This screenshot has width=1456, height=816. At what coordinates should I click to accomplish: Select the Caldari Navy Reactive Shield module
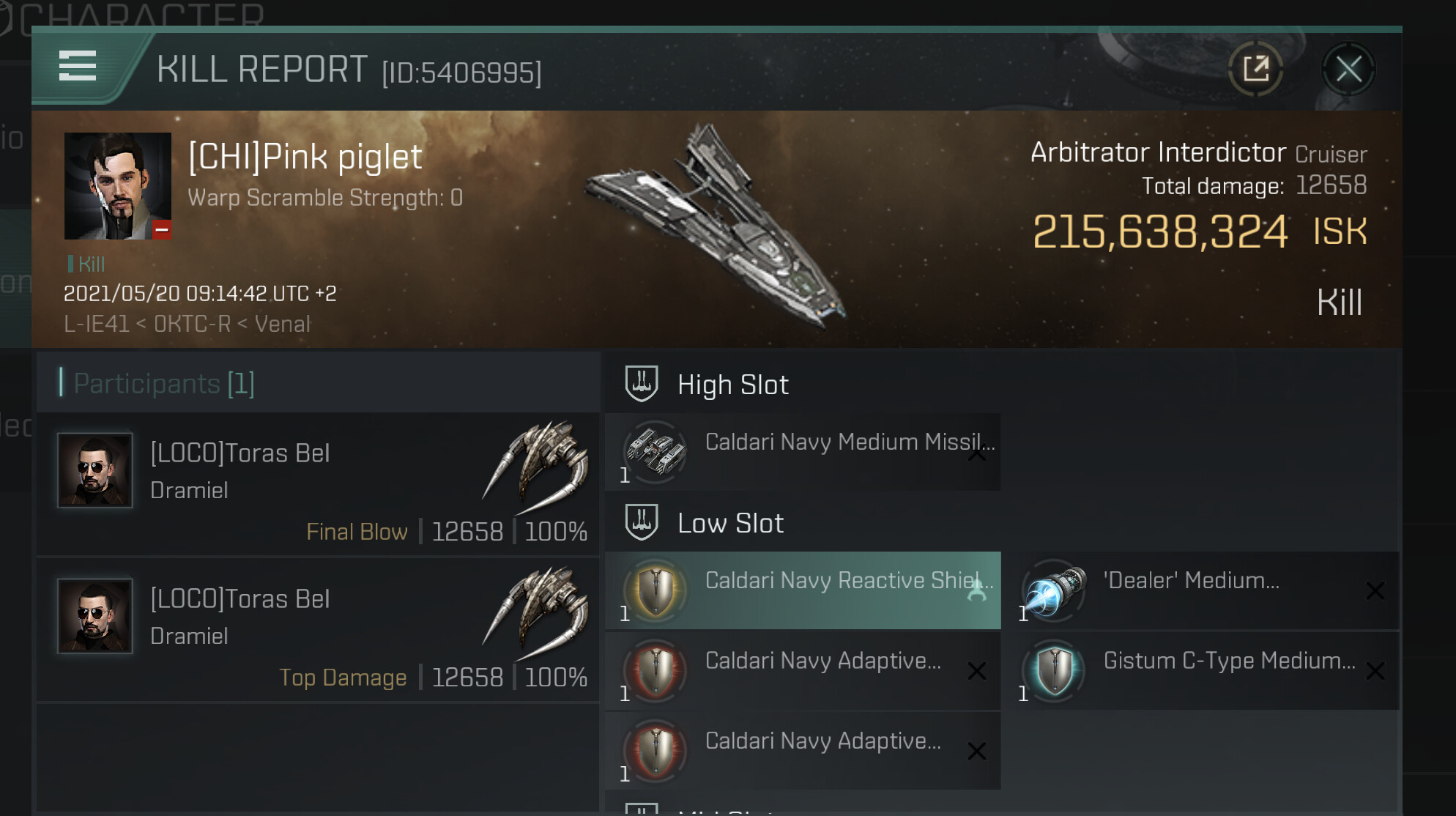pyautogui.click(x=803, y=590)
